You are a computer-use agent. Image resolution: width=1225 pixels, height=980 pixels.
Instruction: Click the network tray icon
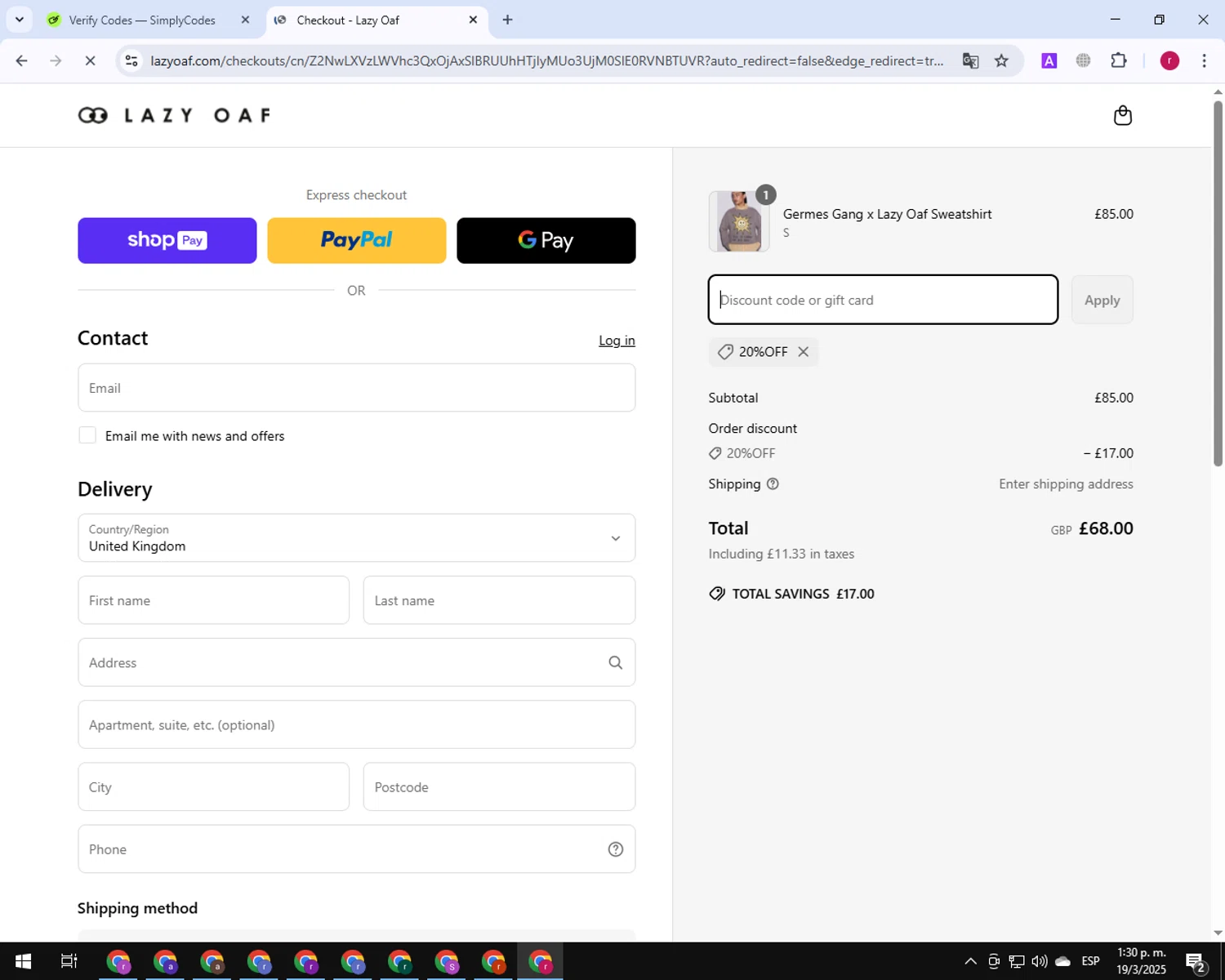(1017, 961)
